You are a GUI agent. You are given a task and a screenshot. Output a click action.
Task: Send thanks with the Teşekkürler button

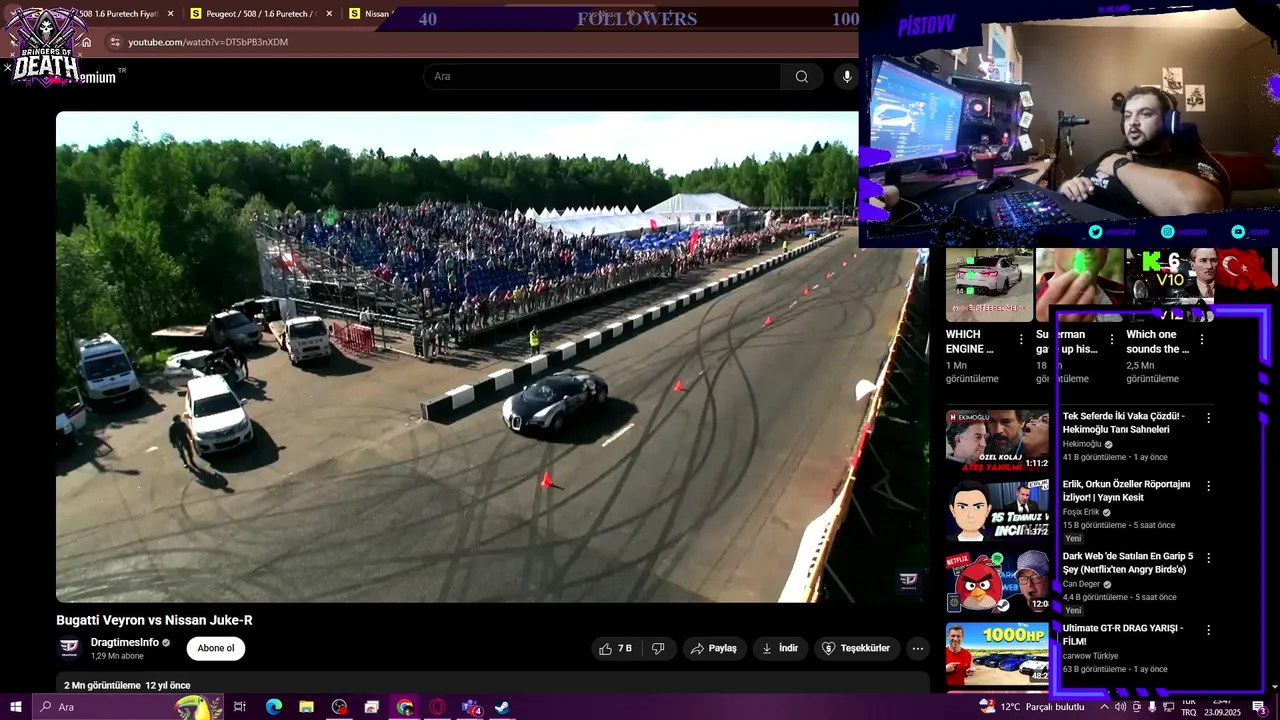point(856,648)
